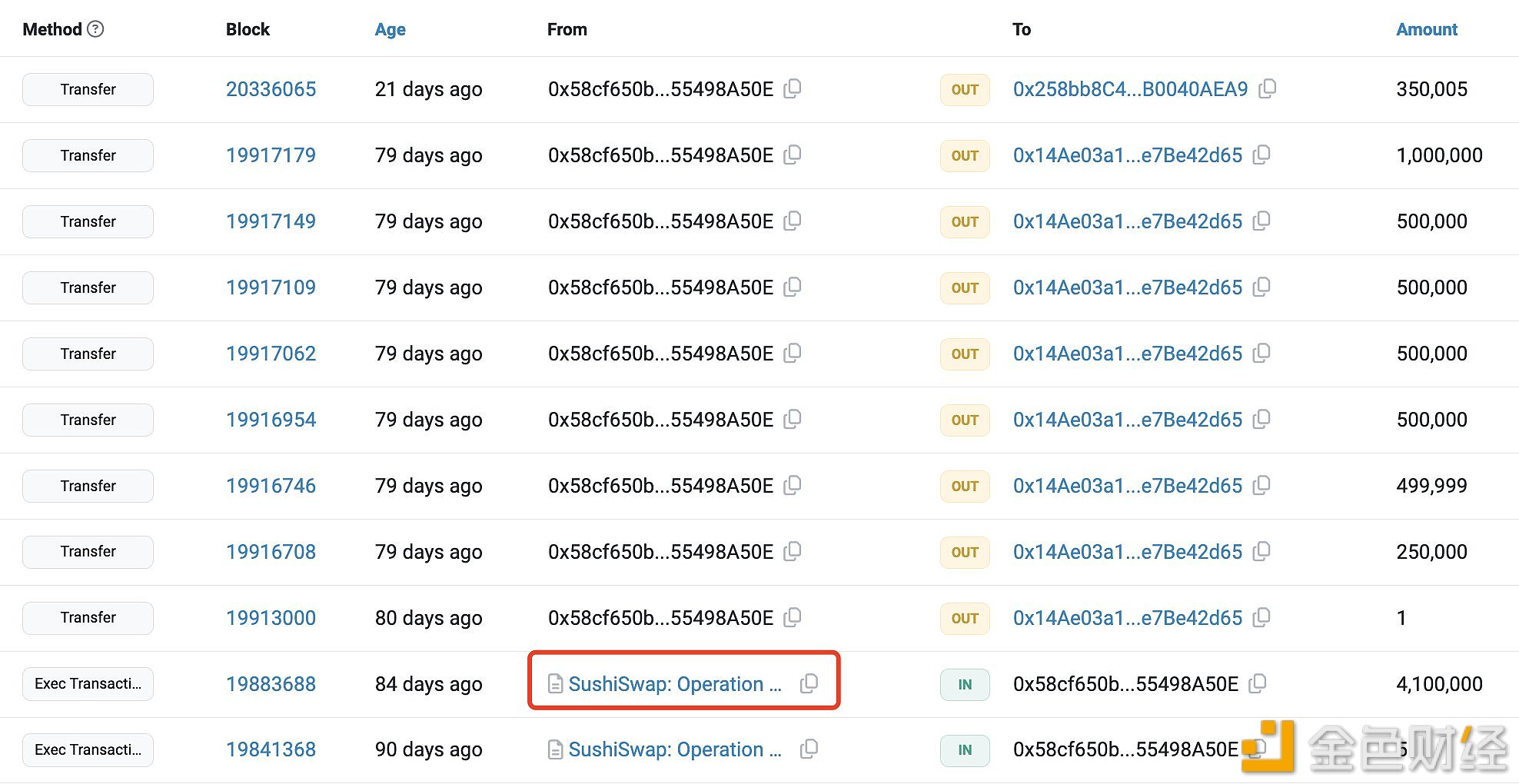1519x784 pixels.
Task: Select amount 4,100,000
Action: [x=1439, y=684]
